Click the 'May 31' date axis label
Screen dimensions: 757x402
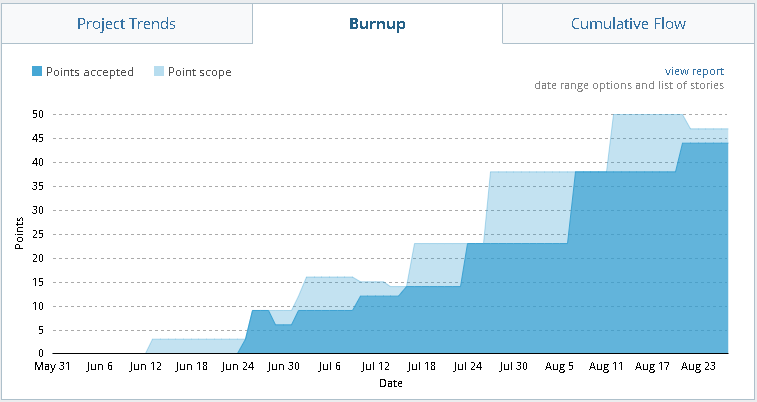pyautogui.click(x=52, y=366)
